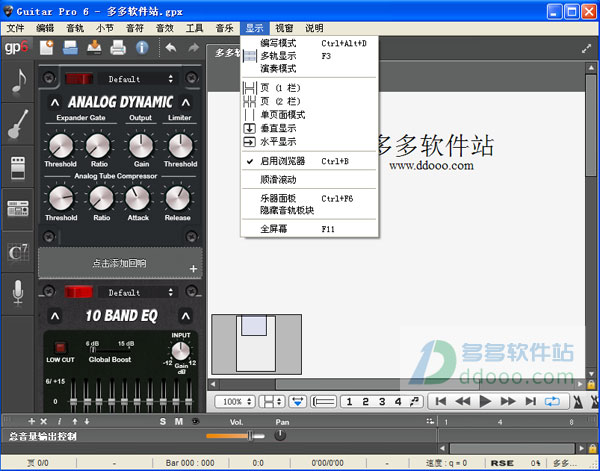Select 多轨显示 menu entry
Screen dimensions: 600x471
point(310,56)
